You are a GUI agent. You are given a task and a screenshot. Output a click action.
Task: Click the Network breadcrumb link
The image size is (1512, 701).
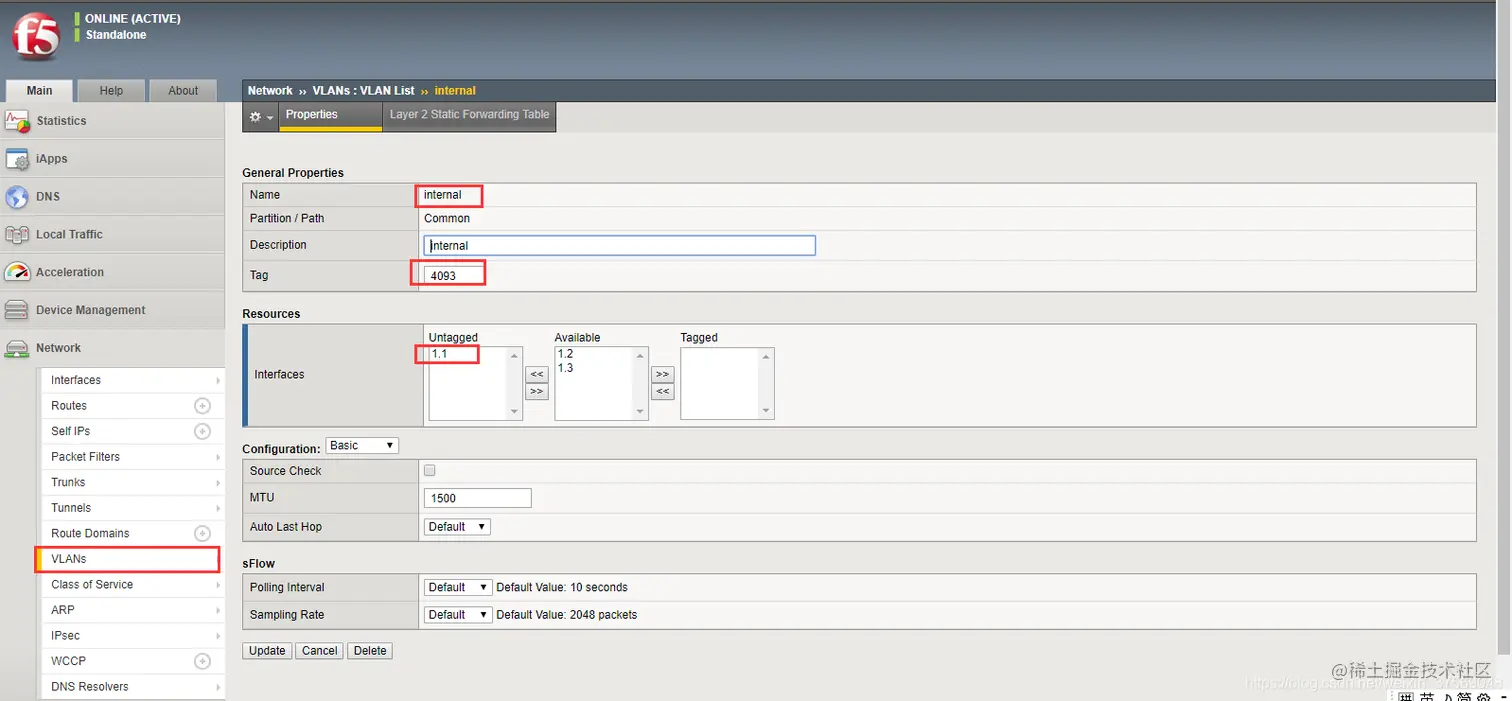(x=270, y=91)
